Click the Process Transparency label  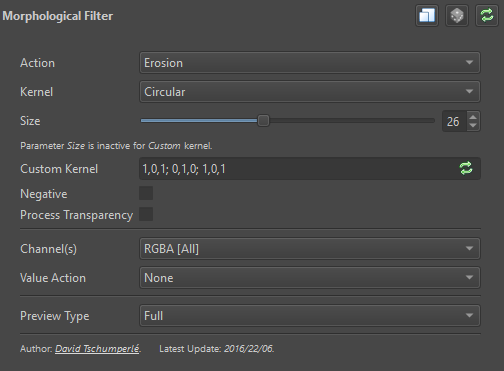pyautogui.click(x=76, y=215)
